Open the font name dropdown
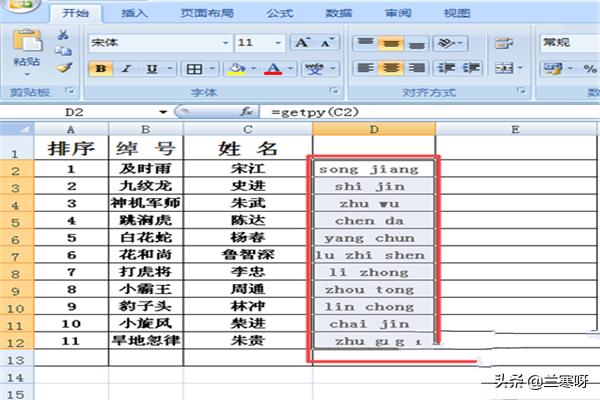The image size is (600, 400). pos(225,43)
